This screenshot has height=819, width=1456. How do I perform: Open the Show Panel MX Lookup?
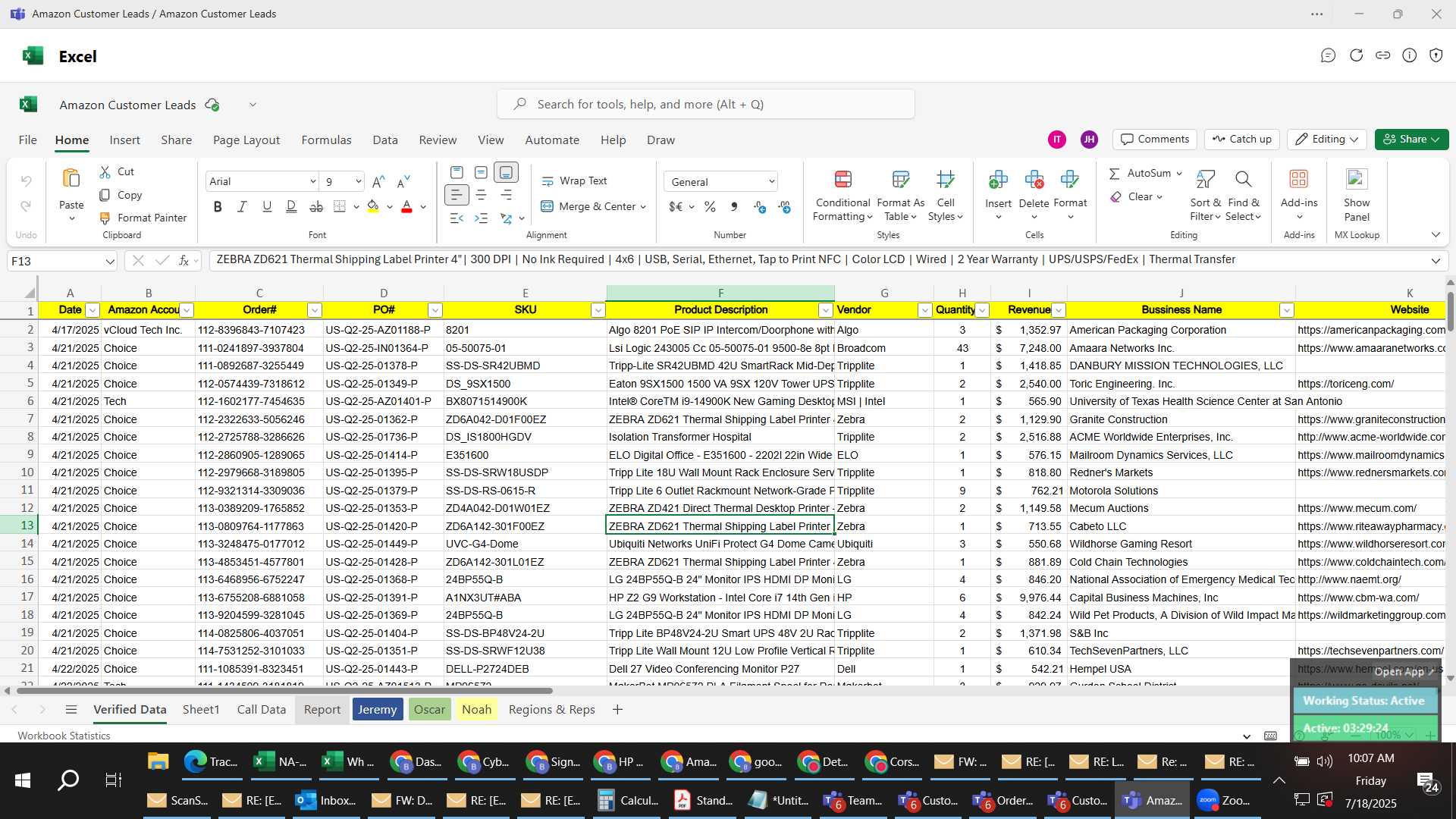pyautogui.click(x=1357, y=196)
